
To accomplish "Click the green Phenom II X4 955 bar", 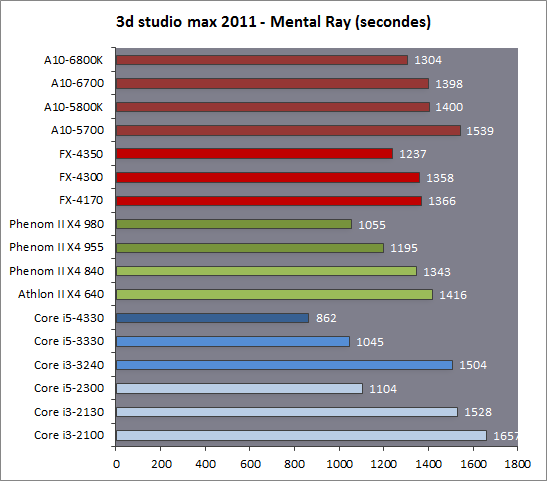I will [250, 248].
